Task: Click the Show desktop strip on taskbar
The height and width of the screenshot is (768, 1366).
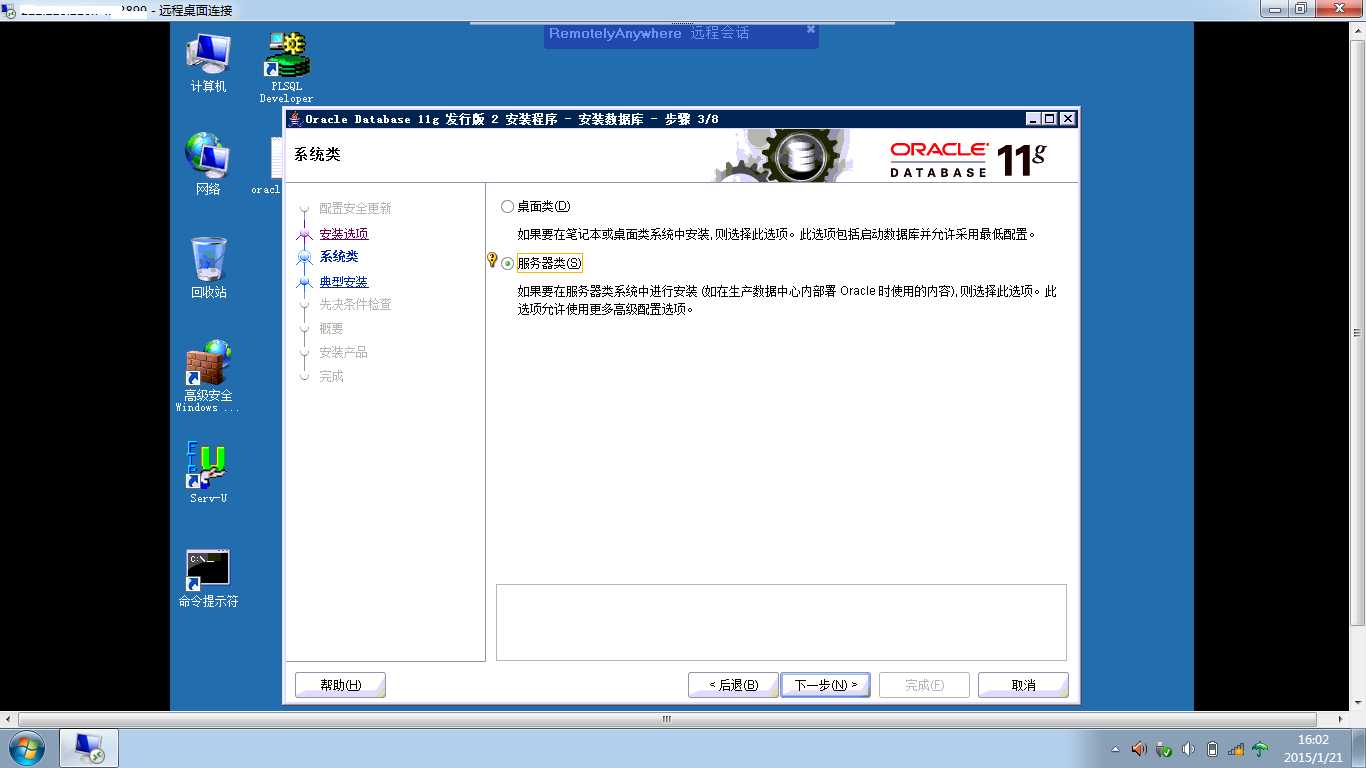Action: pyautogui.click(x=1358, y=749)
